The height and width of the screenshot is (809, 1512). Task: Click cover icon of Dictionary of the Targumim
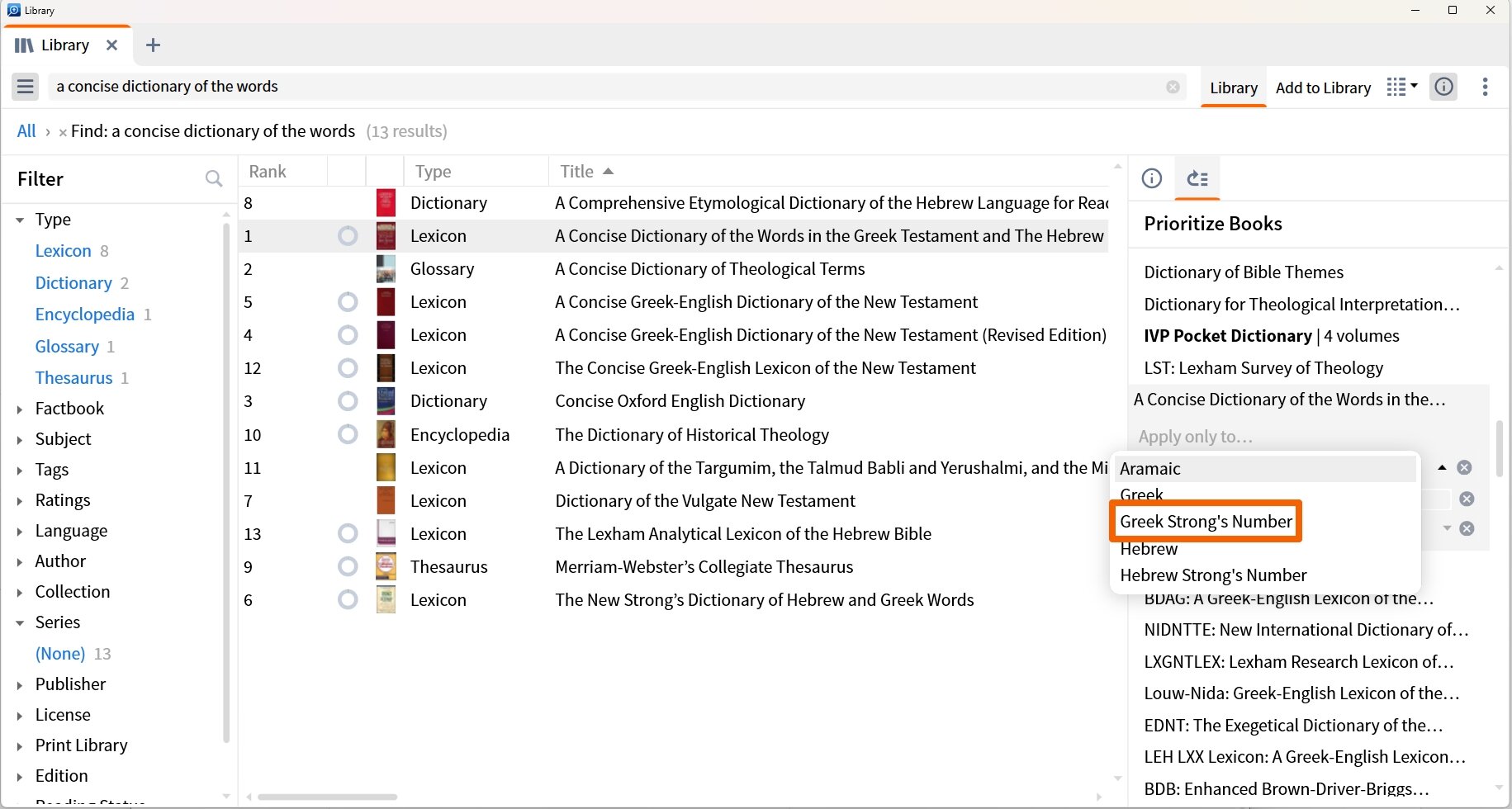386,468
